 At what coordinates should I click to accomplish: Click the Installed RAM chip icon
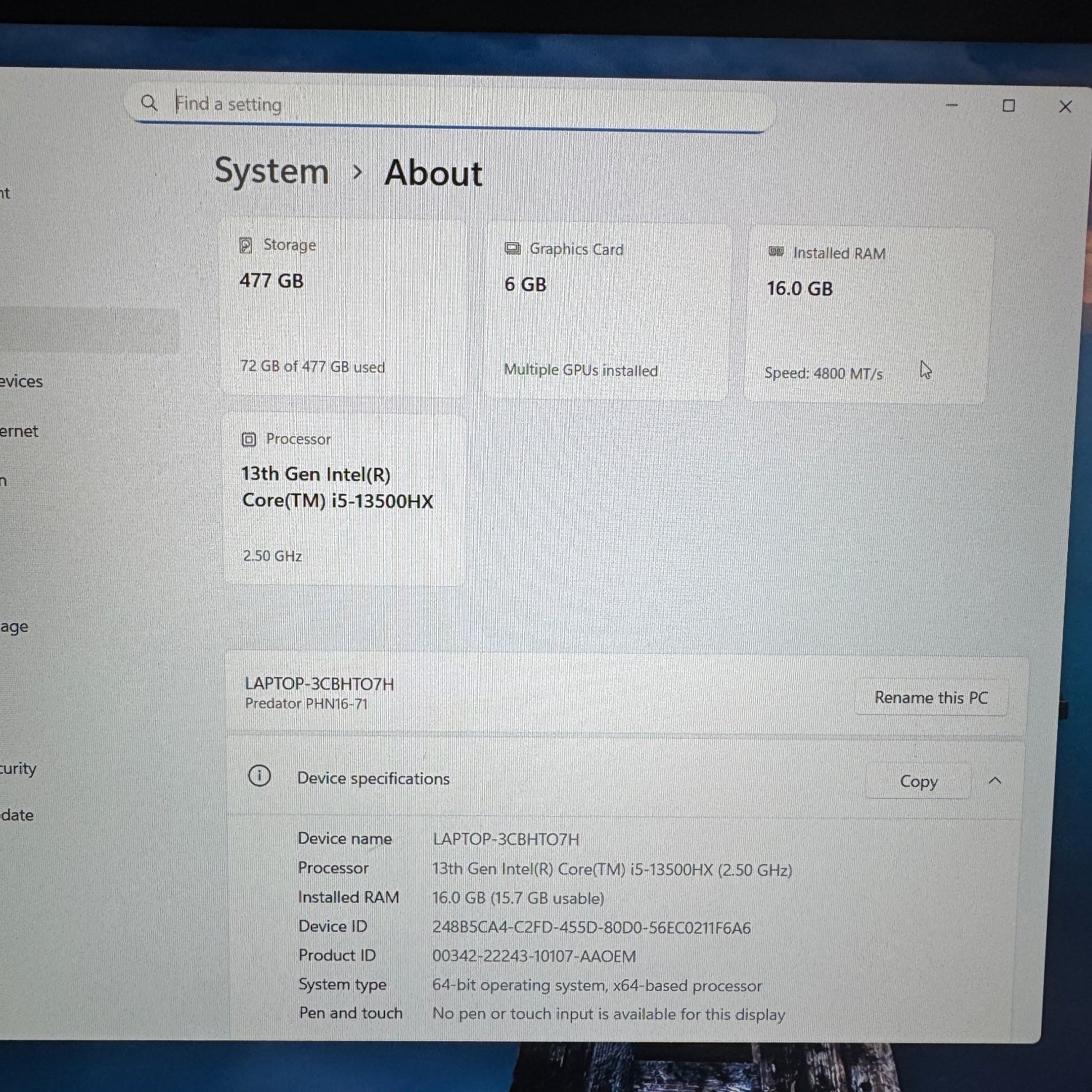pyautogui.click(x=776, y=252)
